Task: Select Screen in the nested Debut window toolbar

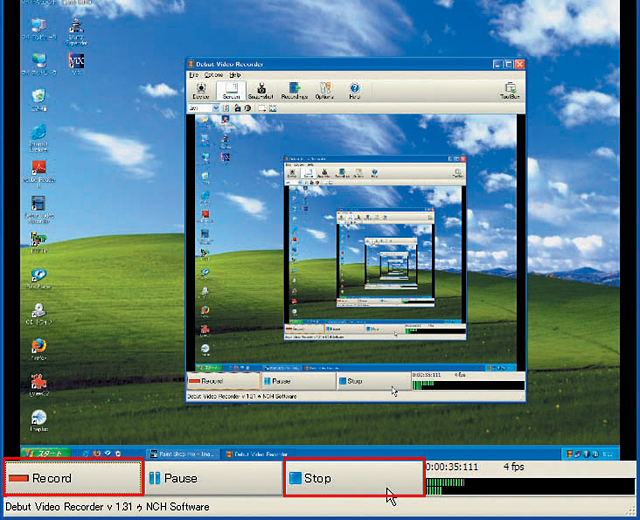Action: tap(231, 91)
